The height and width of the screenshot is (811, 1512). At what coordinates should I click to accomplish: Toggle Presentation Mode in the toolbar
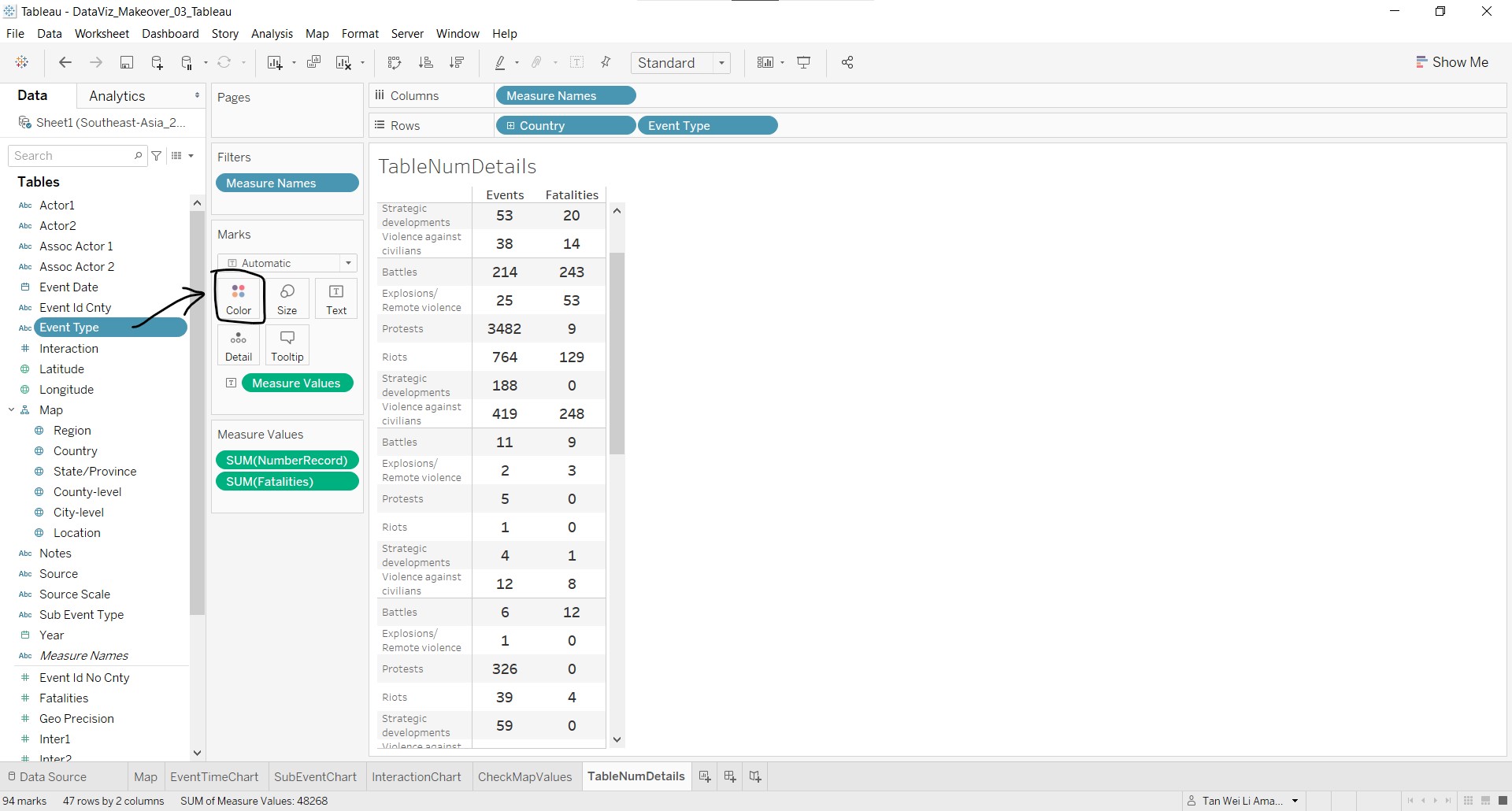pos(804,63)
